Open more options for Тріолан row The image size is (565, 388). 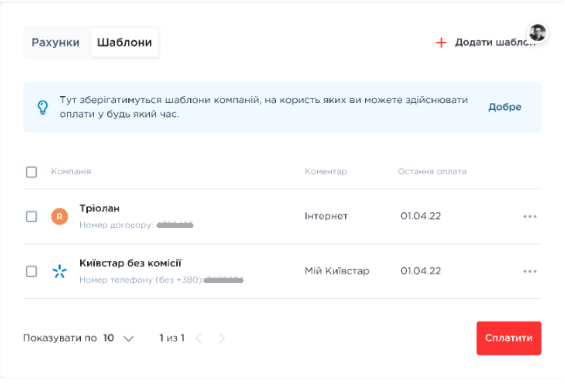(530, 217)
